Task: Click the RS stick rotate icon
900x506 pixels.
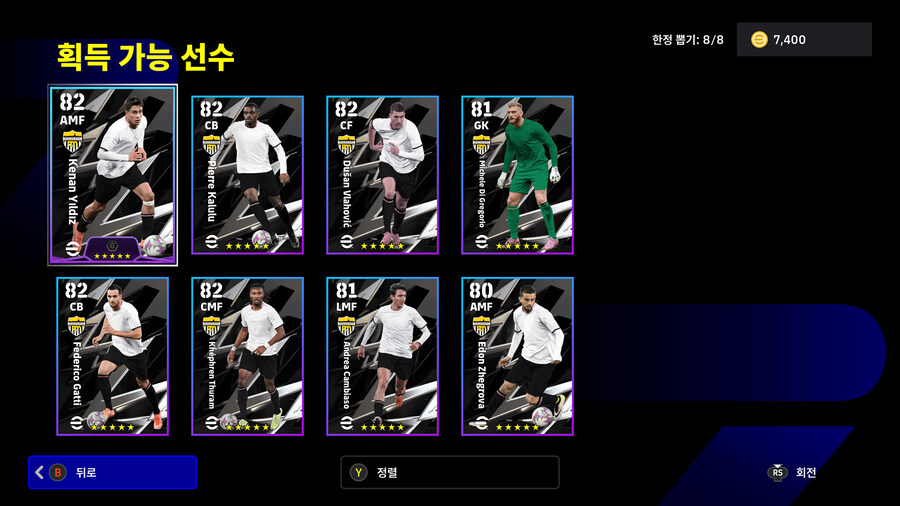Action: (x=777, y=472)
